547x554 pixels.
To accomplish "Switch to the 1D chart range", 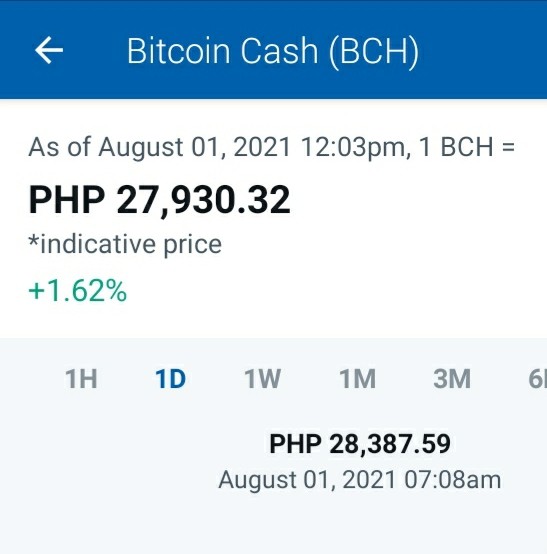I will (170, 379).
